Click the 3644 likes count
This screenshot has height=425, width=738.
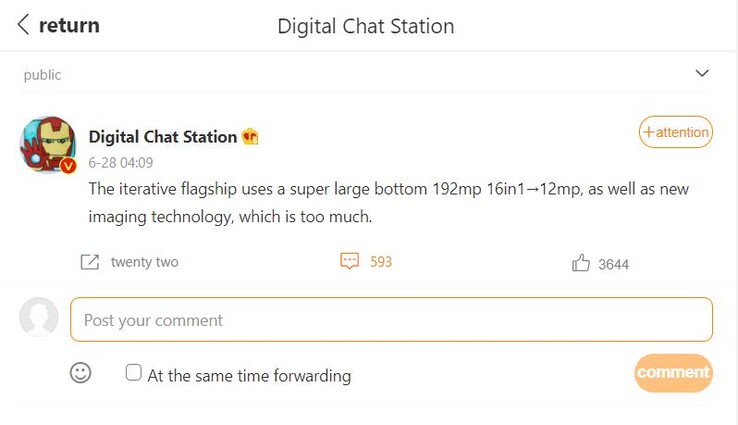click(x=613, y=264)
